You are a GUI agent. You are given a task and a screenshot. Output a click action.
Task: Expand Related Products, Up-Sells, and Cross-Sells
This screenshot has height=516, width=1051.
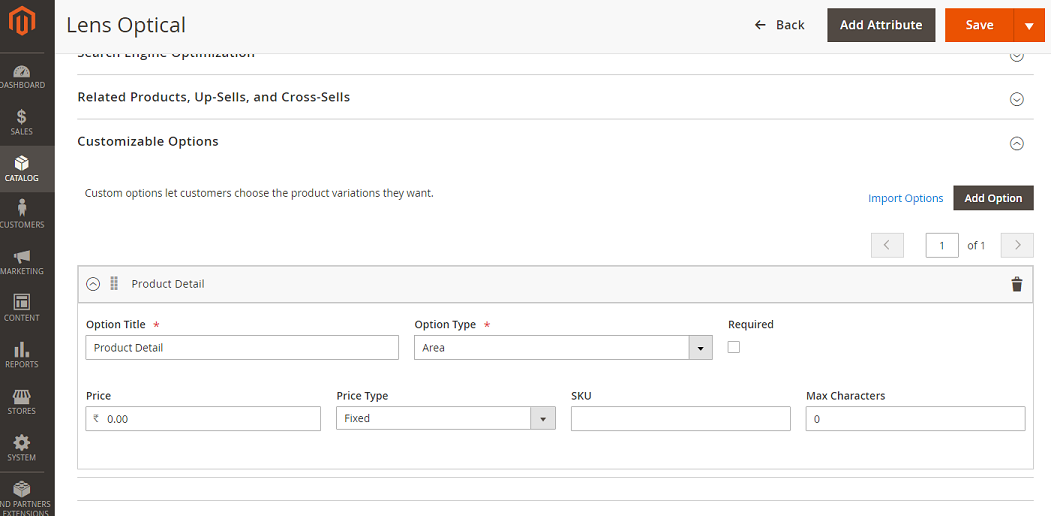[x=1017, y=99]
